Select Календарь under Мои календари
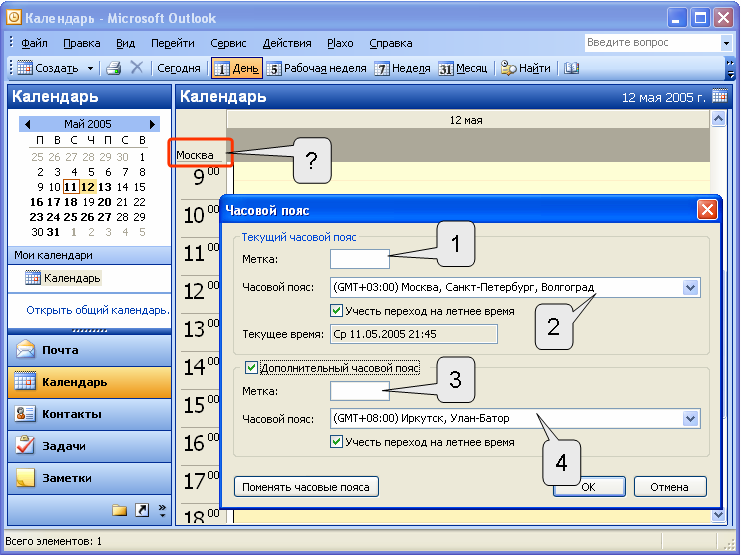The width and height of the screenshot is (741, 555). pos(63,278)
